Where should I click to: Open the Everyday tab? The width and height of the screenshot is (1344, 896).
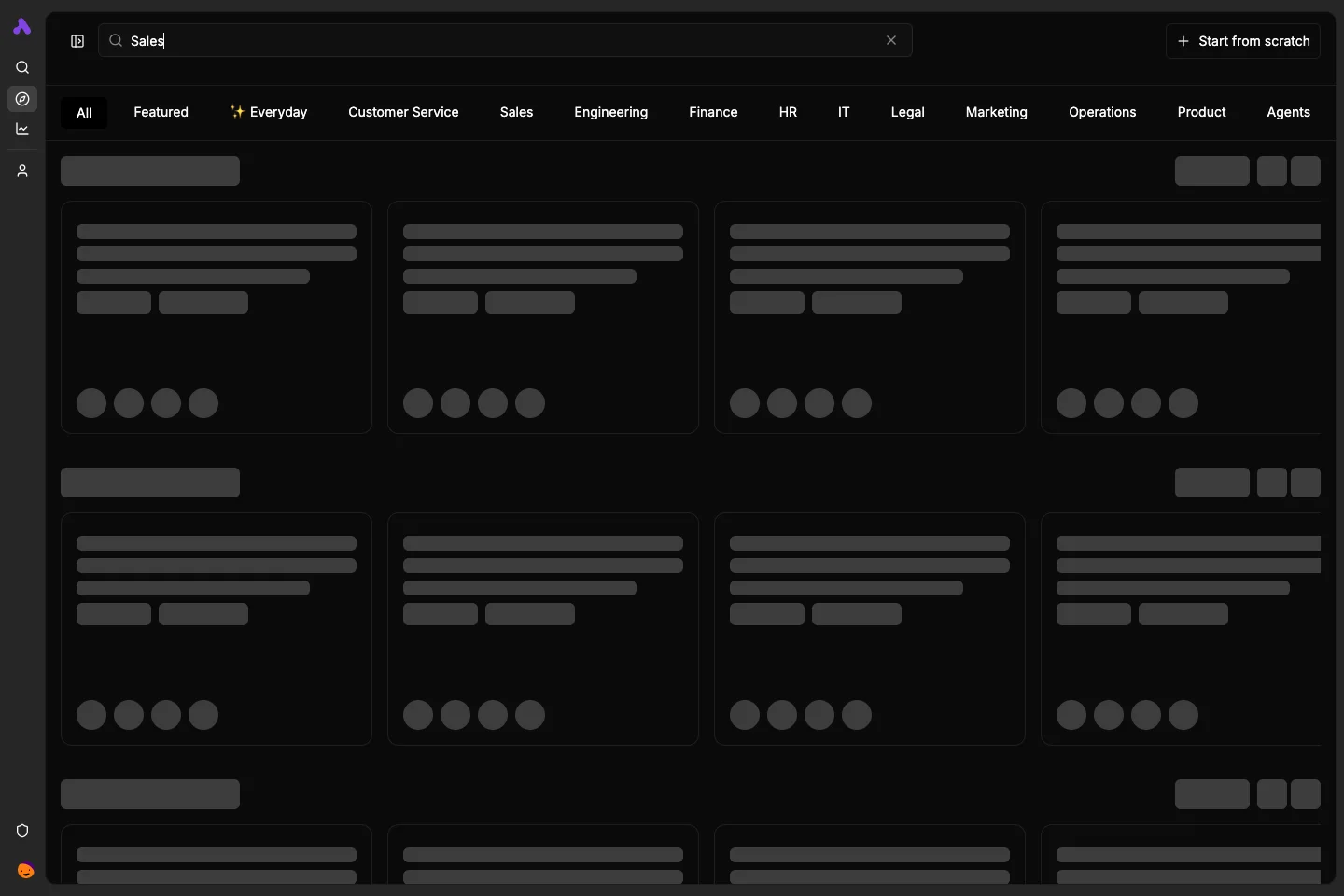269,112
